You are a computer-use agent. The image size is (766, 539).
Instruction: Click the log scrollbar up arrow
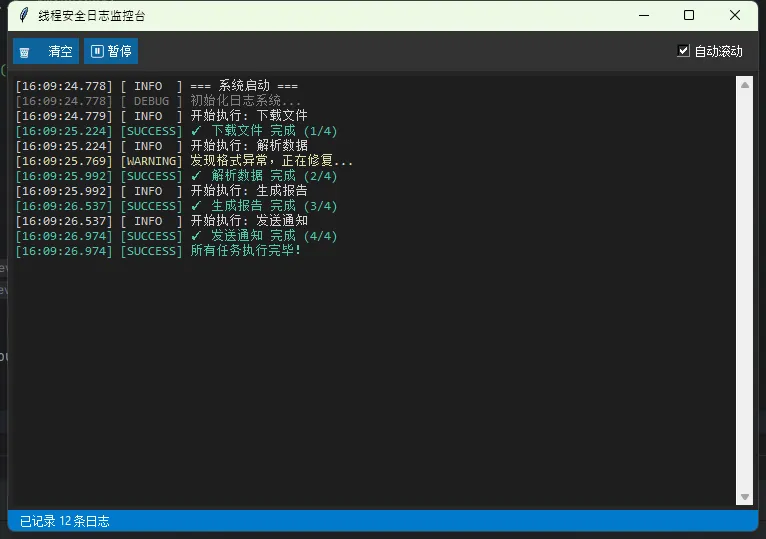[744, 86]
